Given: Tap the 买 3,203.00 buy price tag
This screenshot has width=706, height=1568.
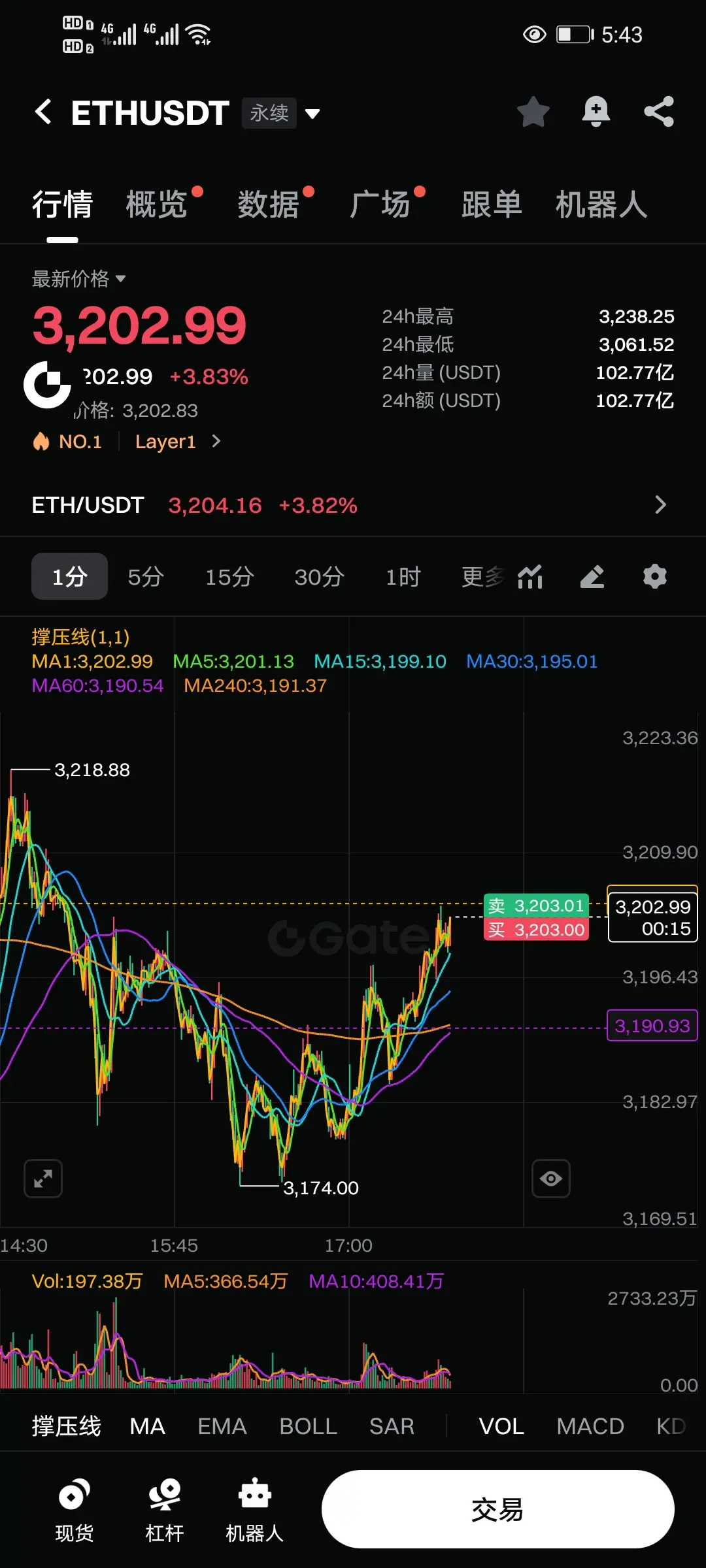Looking at the screenshot, I should pos(536,929).
